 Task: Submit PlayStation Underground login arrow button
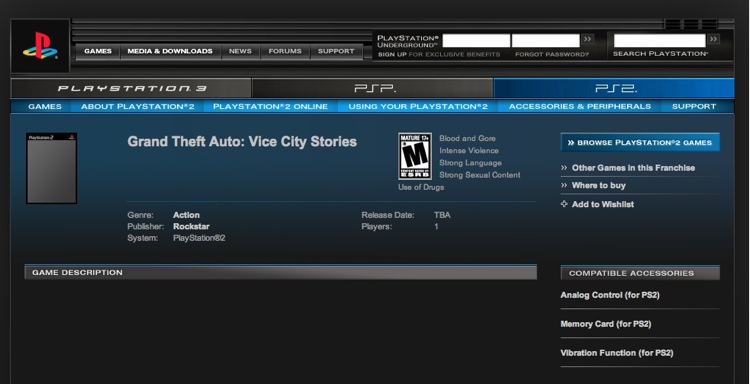(588, 39)
